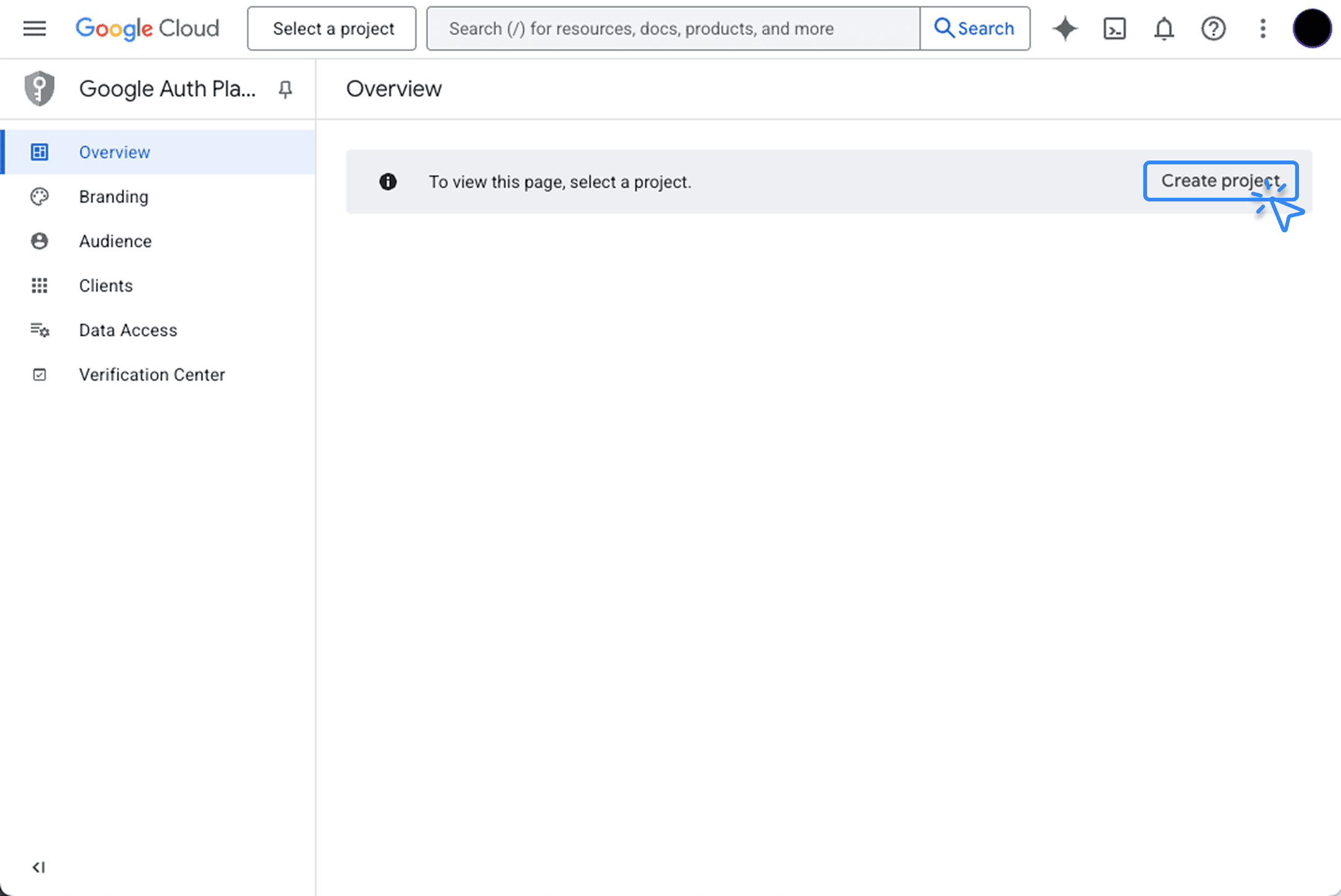Navigate to Clients
The height and width of the screenshot is (896, 1341).
coord(106,285)
